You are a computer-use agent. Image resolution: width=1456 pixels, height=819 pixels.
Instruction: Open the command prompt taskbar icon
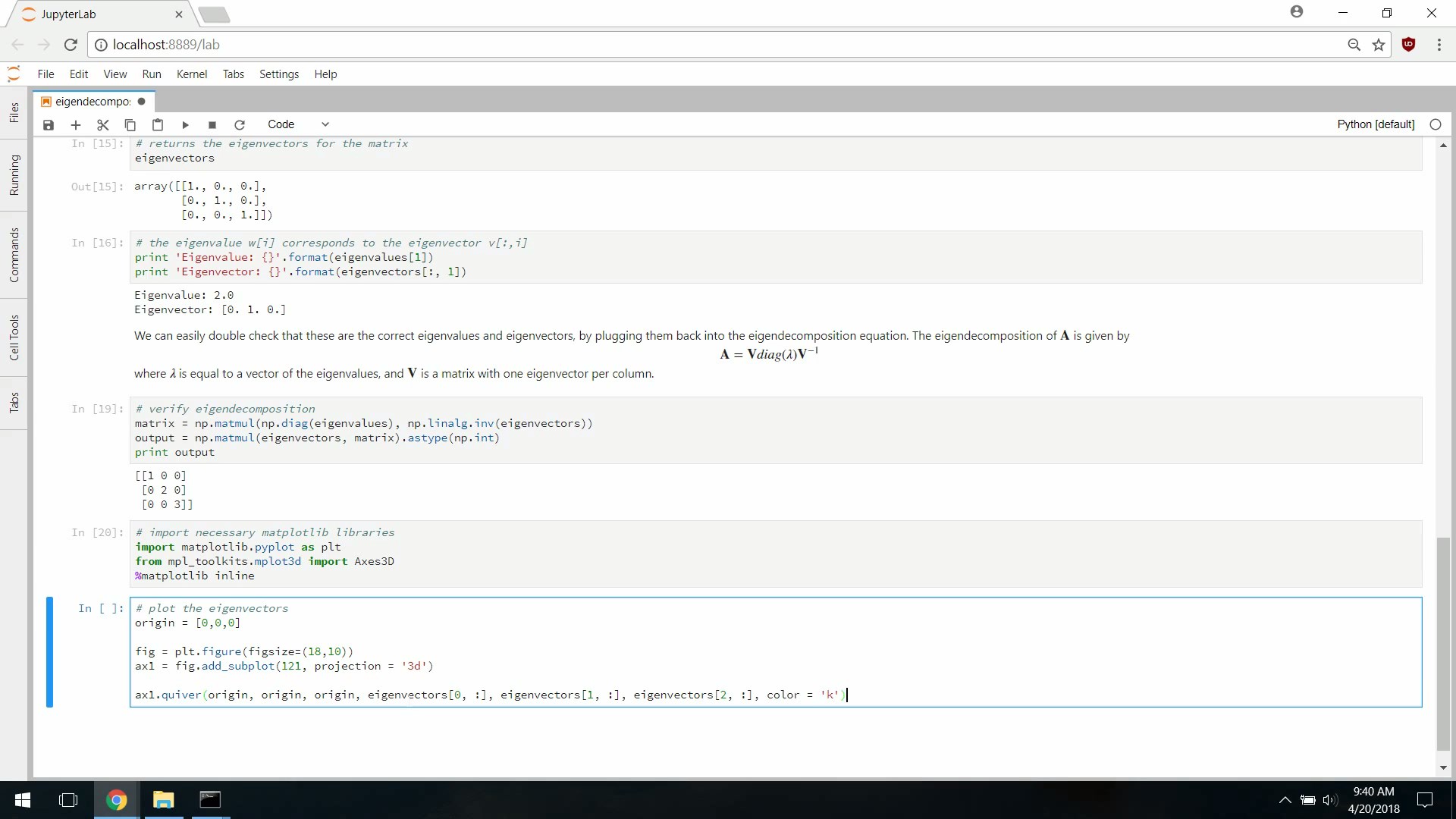coord(210,800)
